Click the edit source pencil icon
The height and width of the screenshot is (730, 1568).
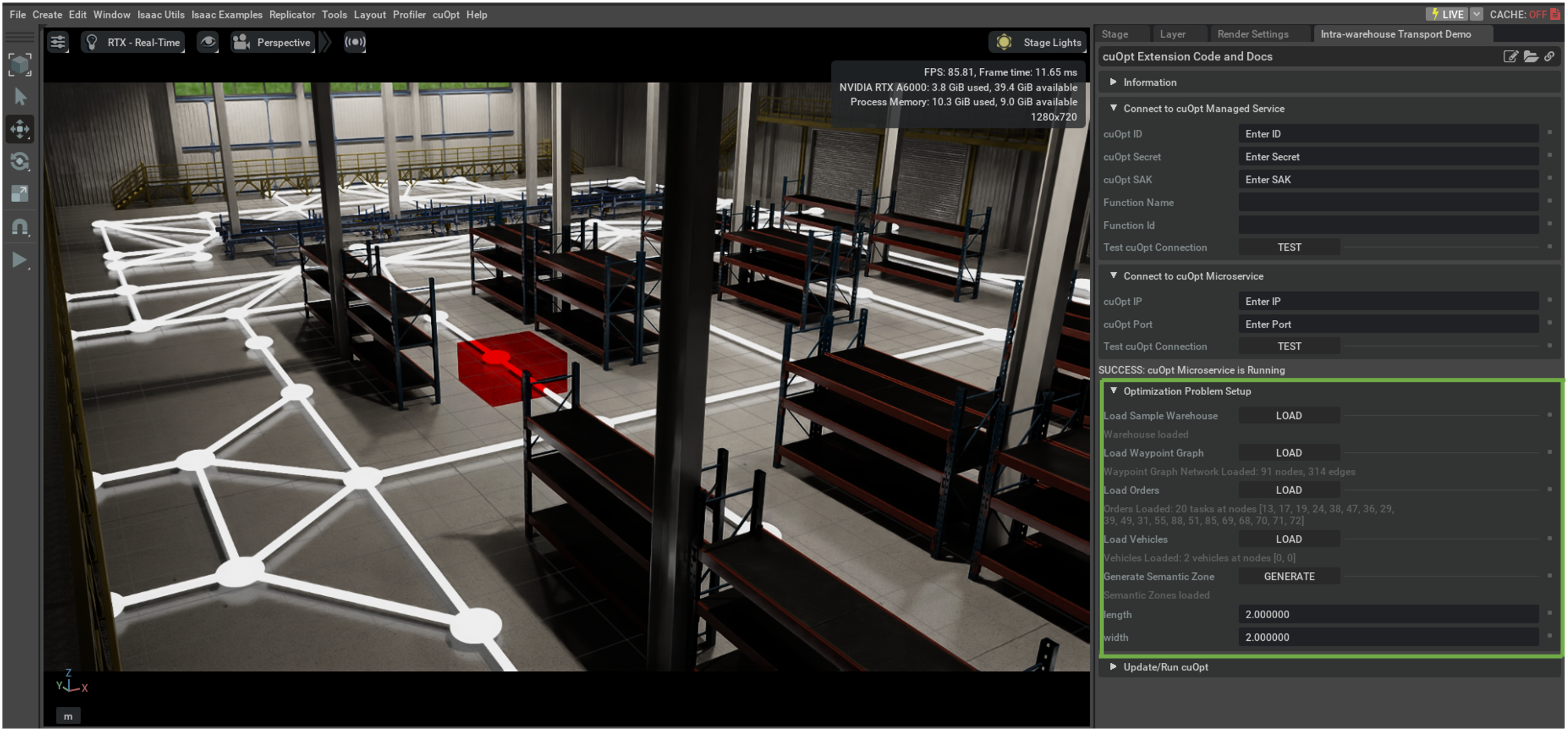coord(1510,56)
